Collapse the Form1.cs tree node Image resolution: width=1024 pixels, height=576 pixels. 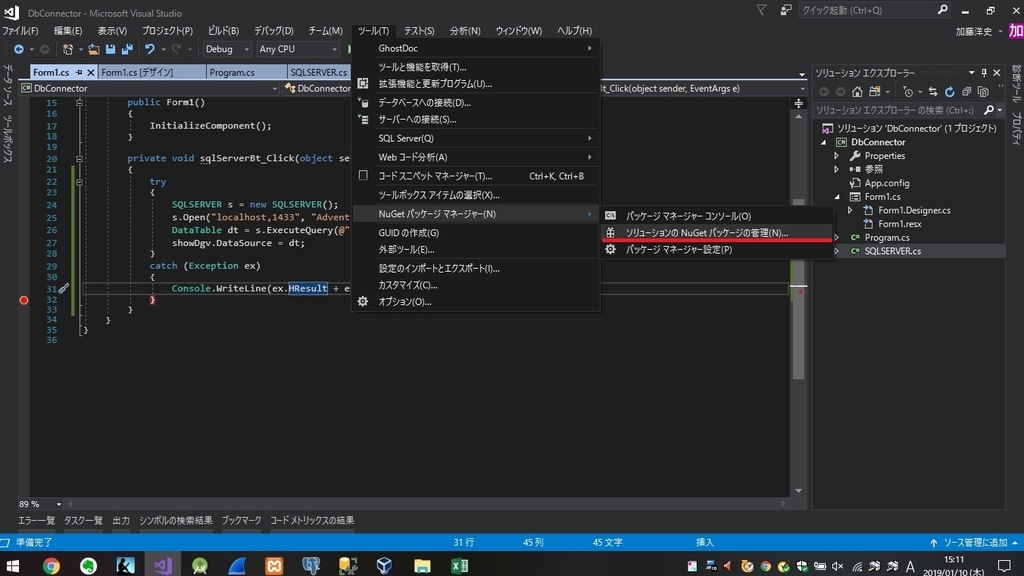(x=837, y=196)
